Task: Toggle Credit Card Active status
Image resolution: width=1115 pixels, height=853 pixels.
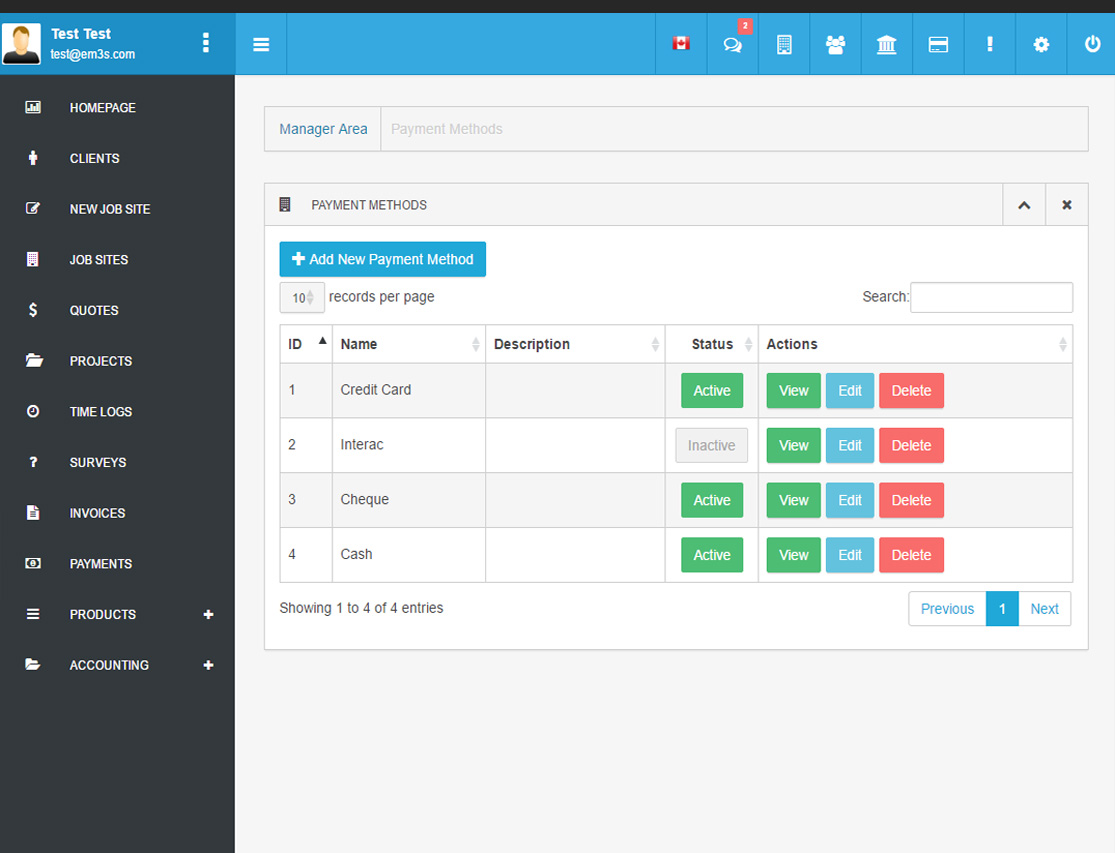Action: 712,390
